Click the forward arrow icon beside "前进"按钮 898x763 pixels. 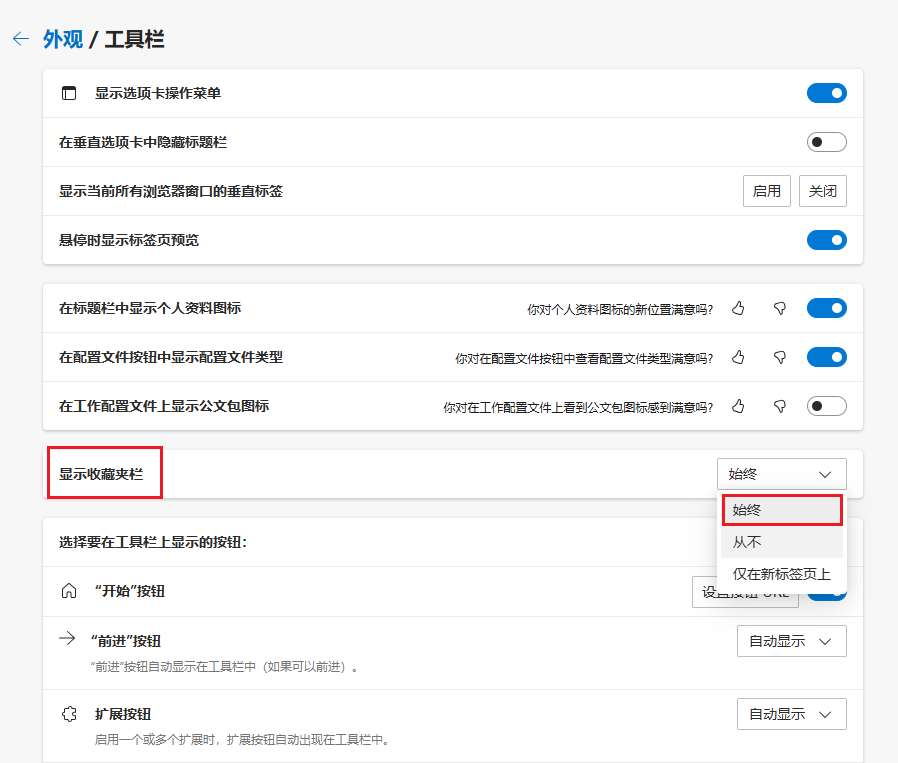click(x=68, y=640)
